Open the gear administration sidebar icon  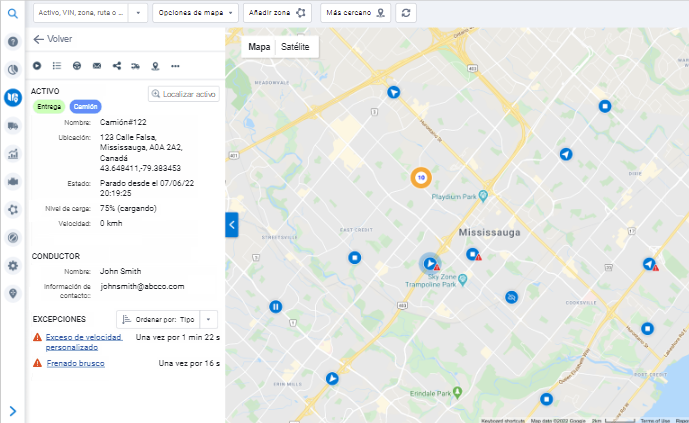[x=13, y=265]
